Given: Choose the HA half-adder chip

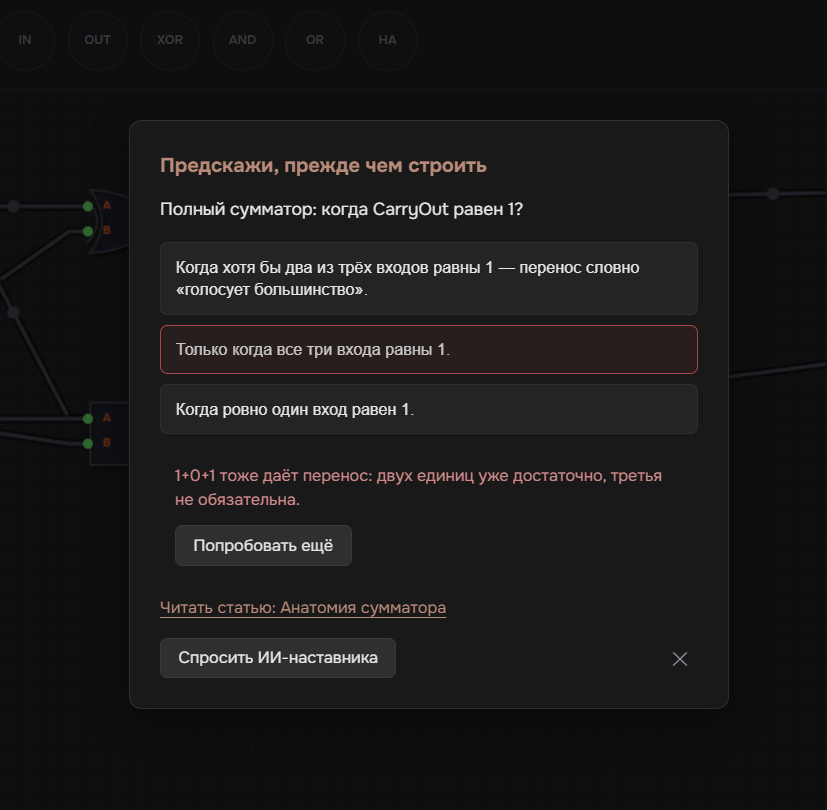Looking at the screenshot, I should [x=388, y=41].
